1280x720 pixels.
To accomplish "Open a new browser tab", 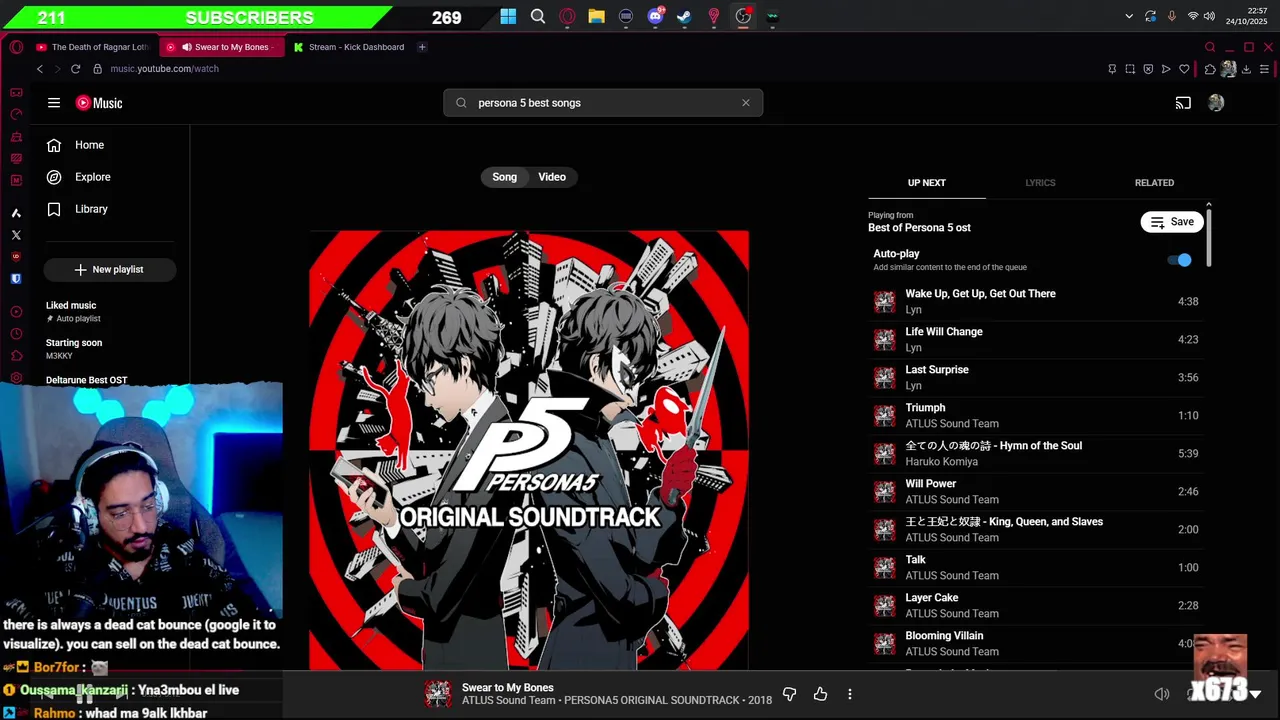I will pyautogui.click(x=422, y=47).
